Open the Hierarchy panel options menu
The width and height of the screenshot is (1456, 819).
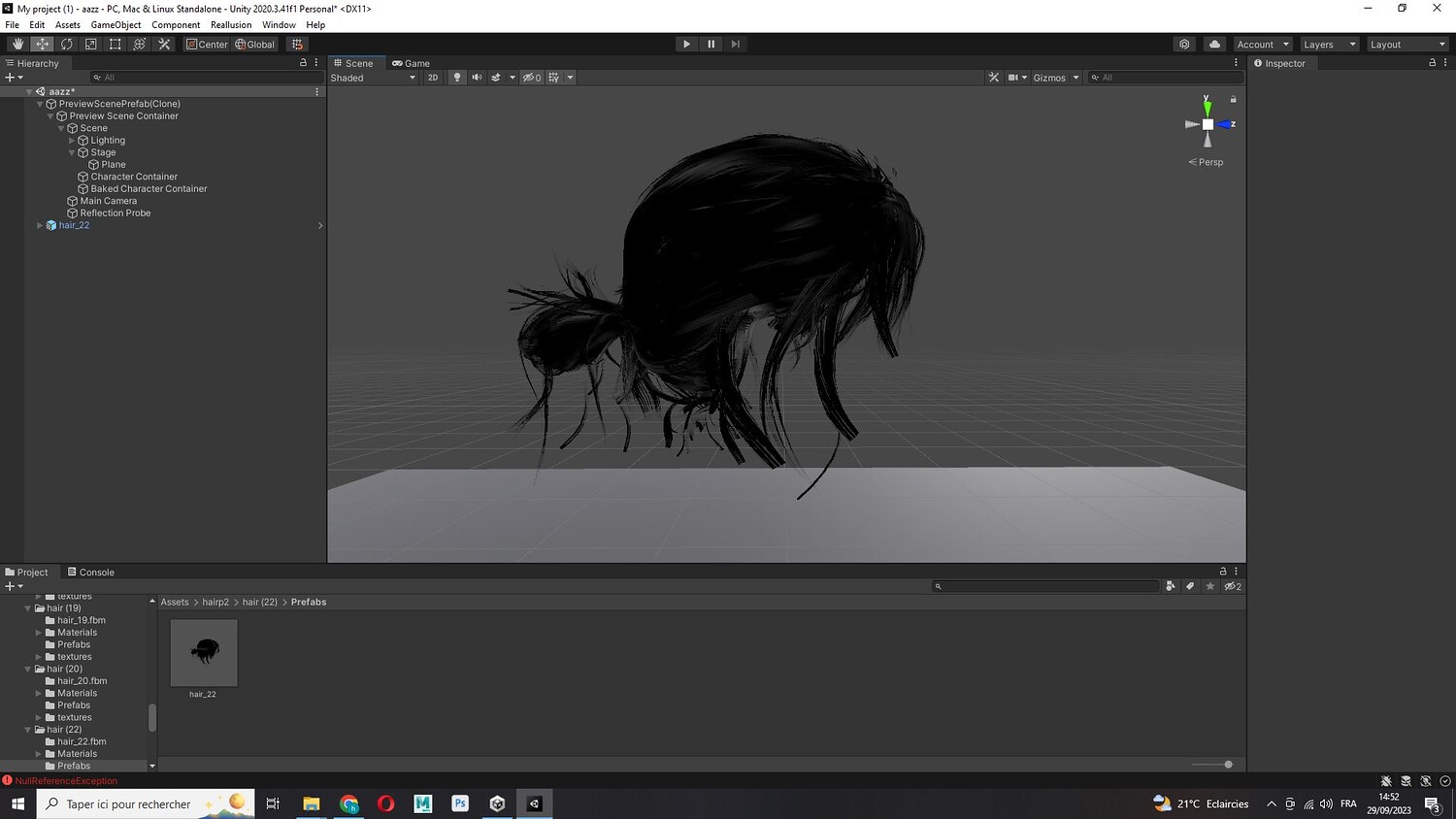316,63
